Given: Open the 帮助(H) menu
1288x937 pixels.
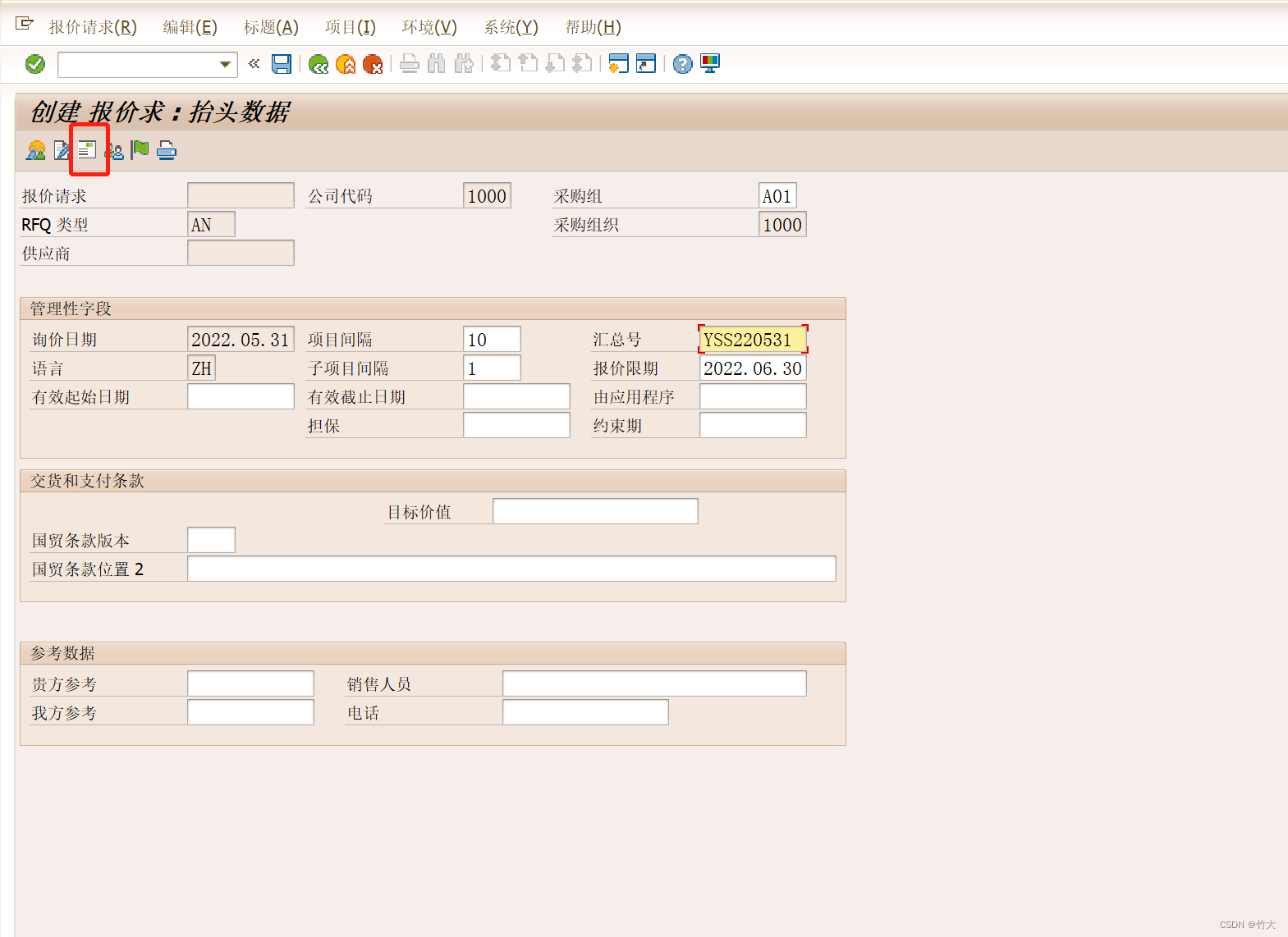Looking at the screenshot, I should (x=593, y=27).
